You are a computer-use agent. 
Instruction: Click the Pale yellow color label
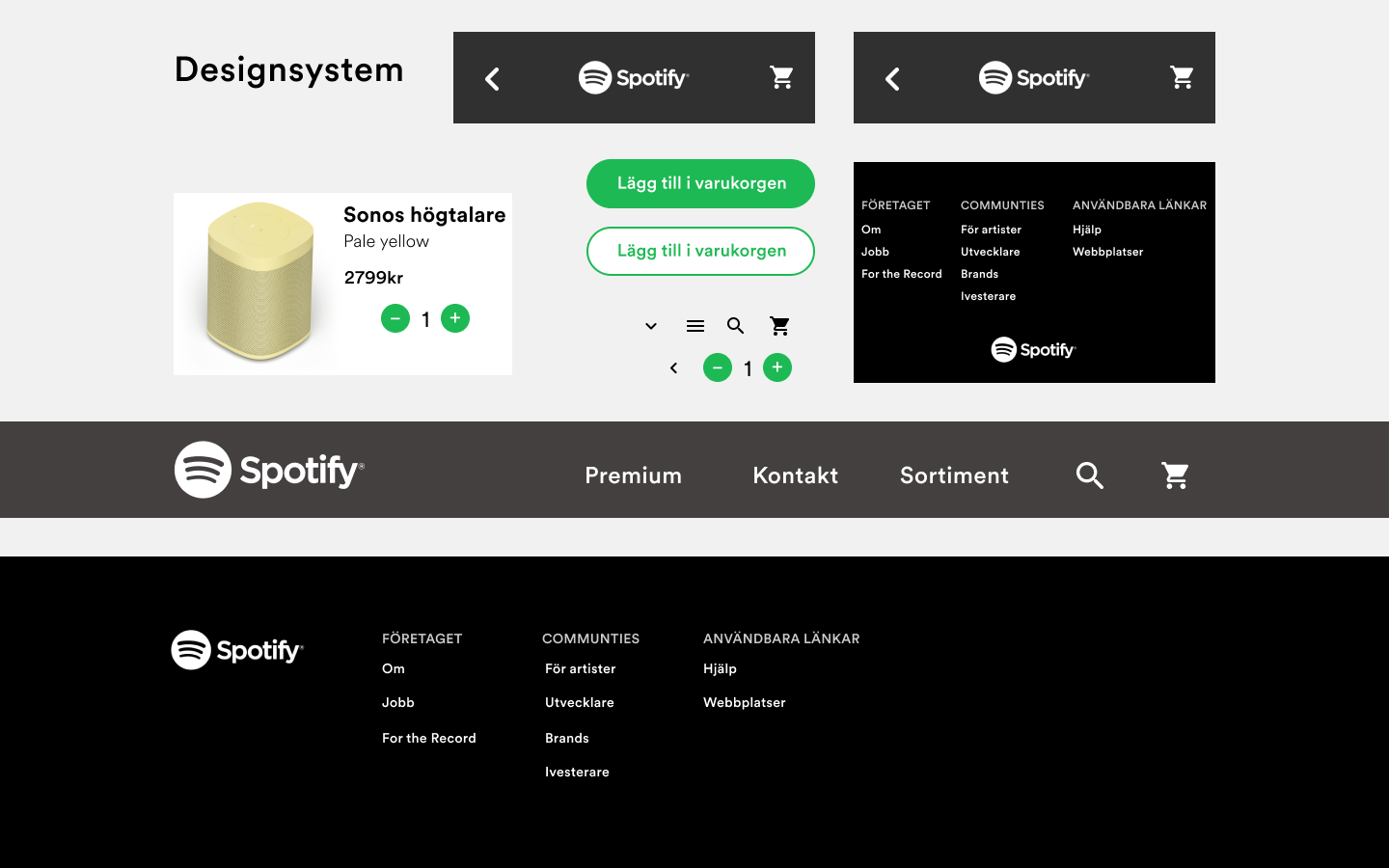click(386, 241)
